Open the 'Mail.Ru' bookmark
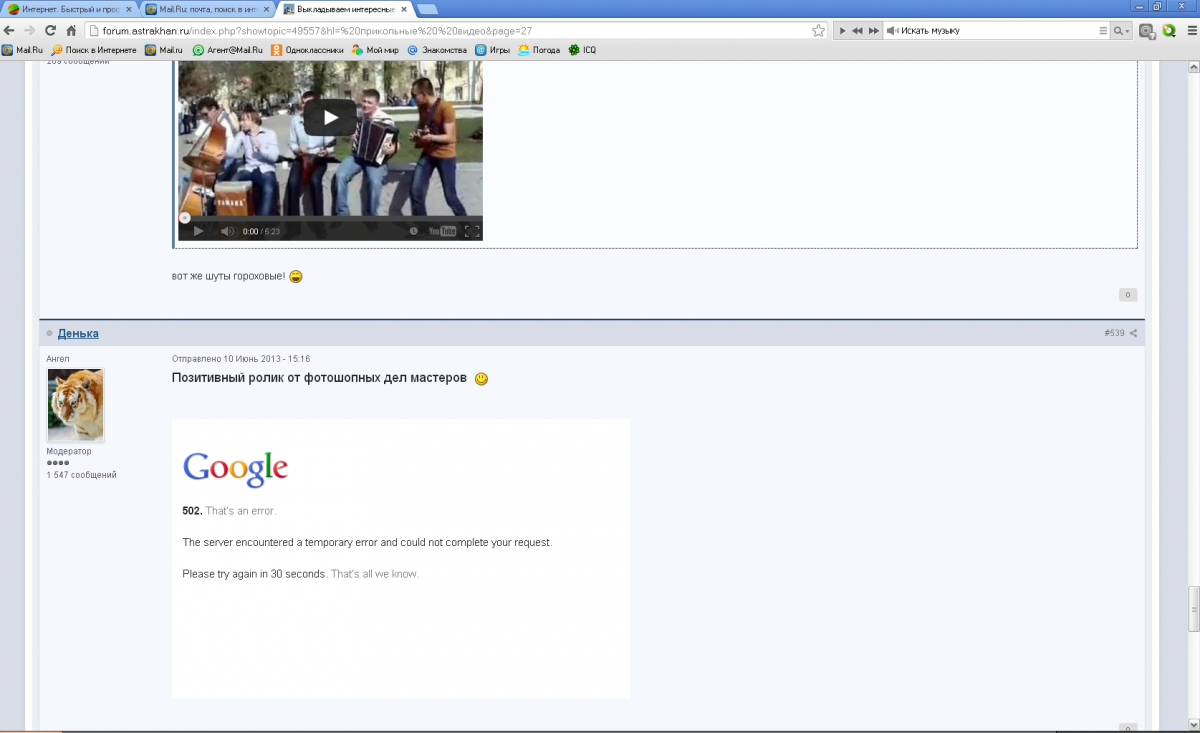 coord(22,50)
